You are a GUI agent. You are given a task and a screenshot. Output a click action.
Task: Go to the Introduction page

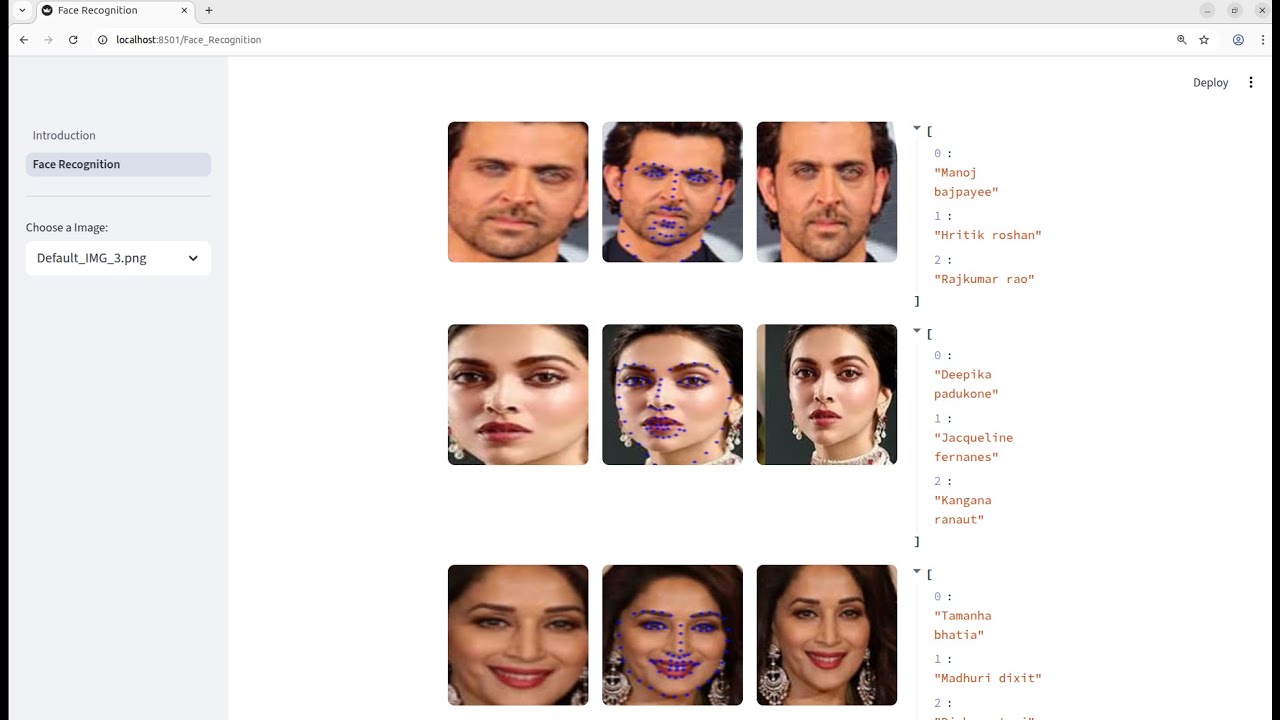click(x=64, y=135)
